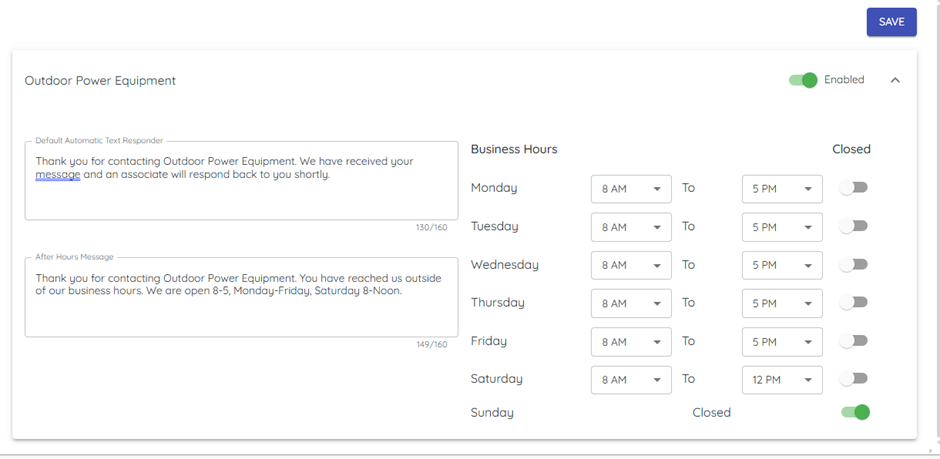
Task: Mark Friday as closed
Action: pos(853,341)
